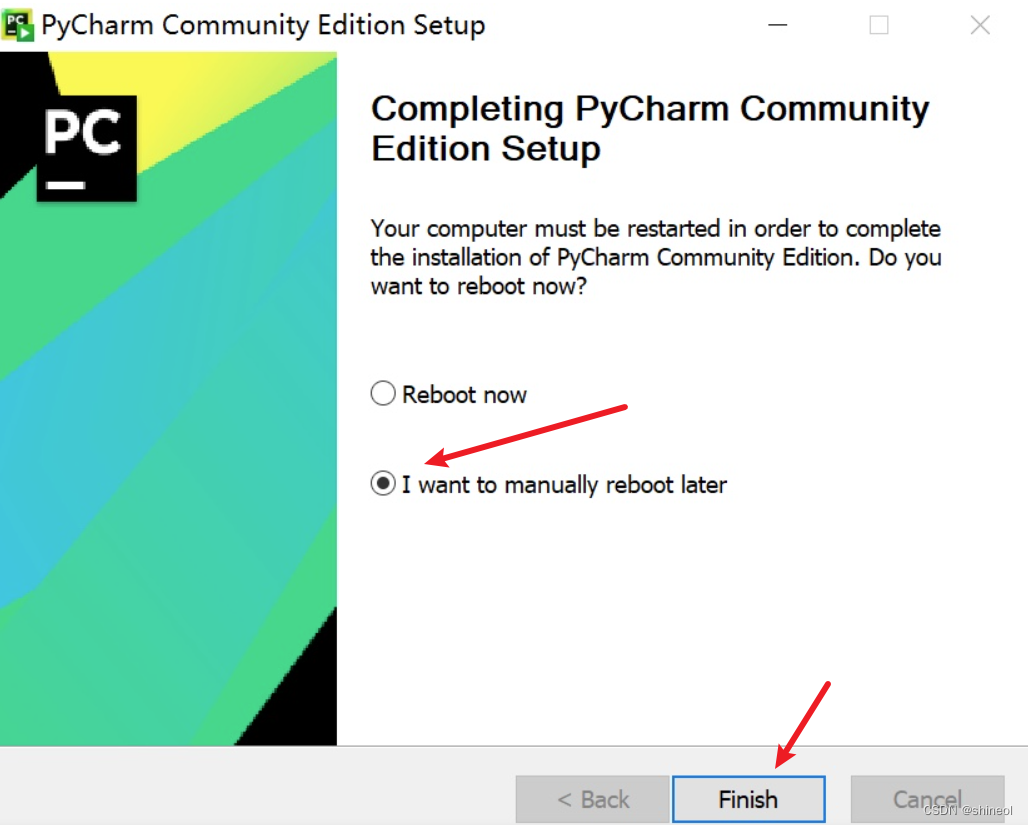Go to the previous step with Back

click(593, 799)
